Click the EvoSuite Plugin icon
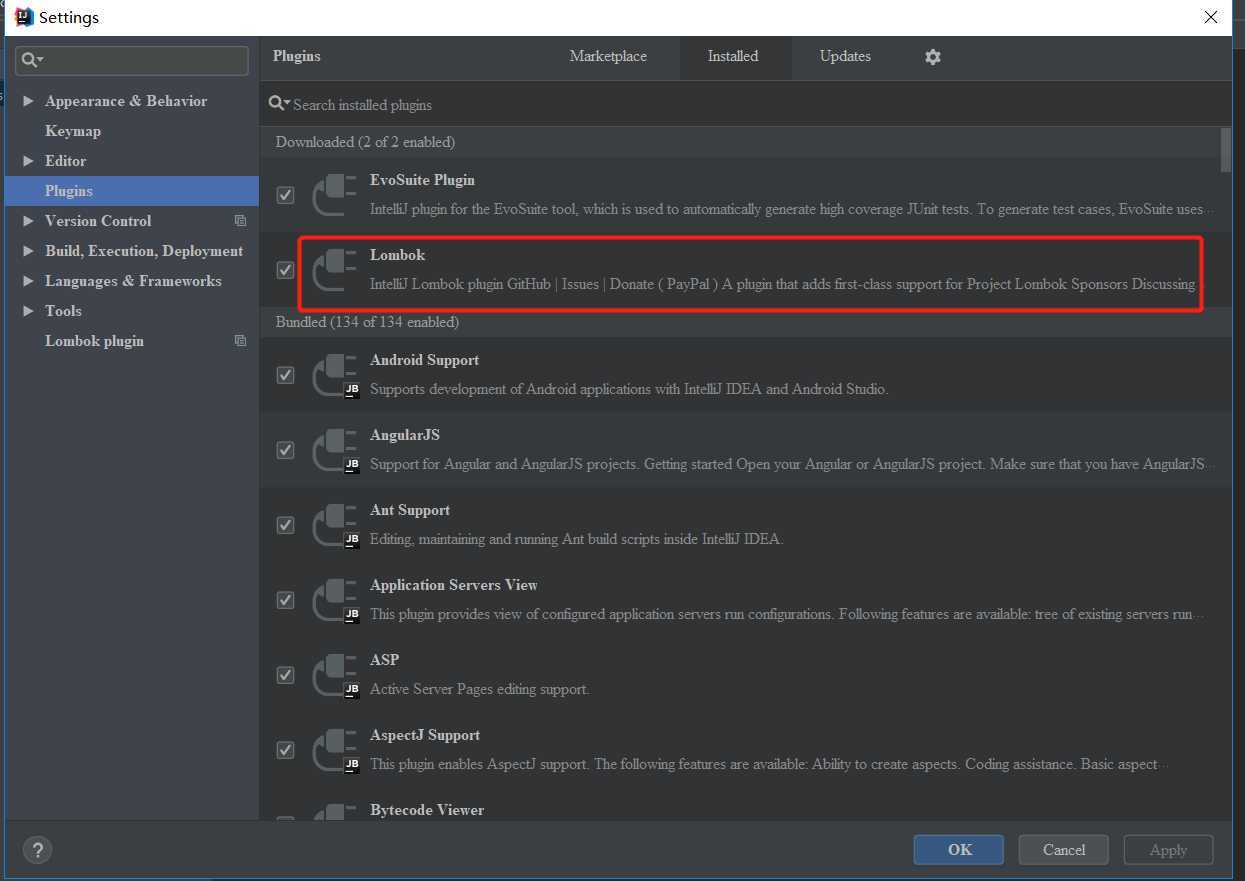This screenshot has width=1245, height=881. click(334, 195)
